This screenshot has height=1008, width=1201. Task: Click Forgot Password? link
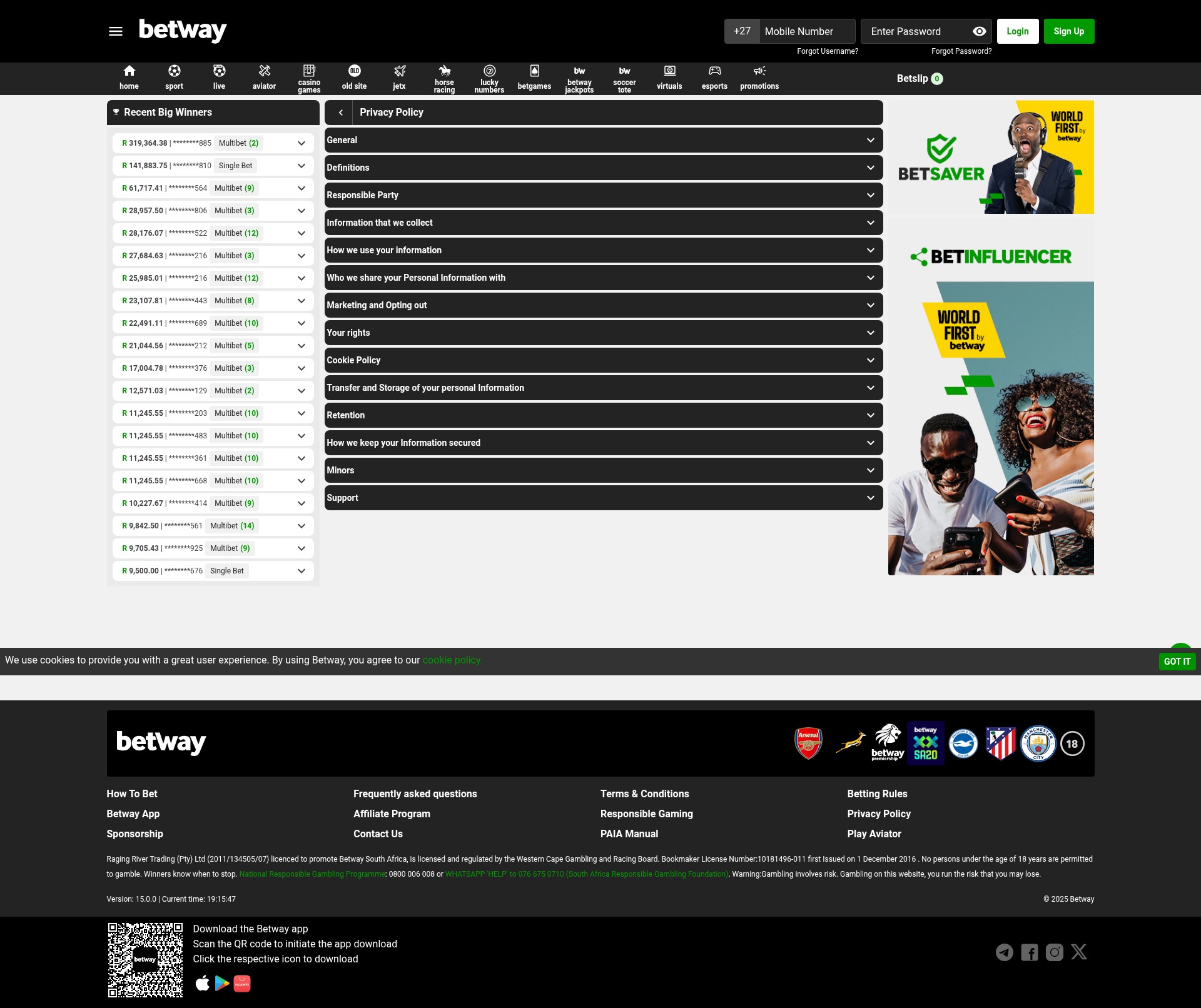[961, 51]
